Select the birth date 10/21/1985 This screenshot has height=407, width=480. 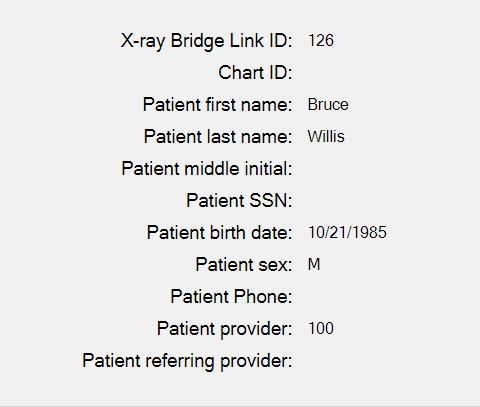[347, 232]
